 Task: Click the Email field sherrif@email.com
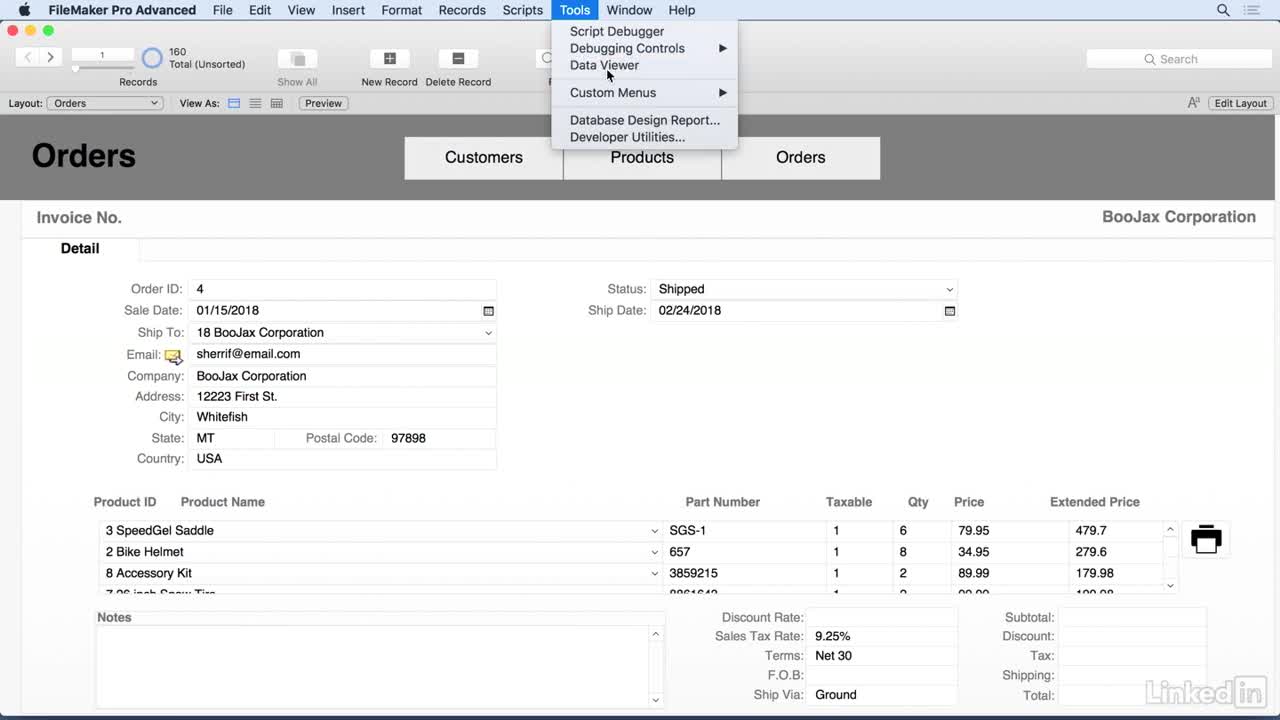(x=342, y=354)
